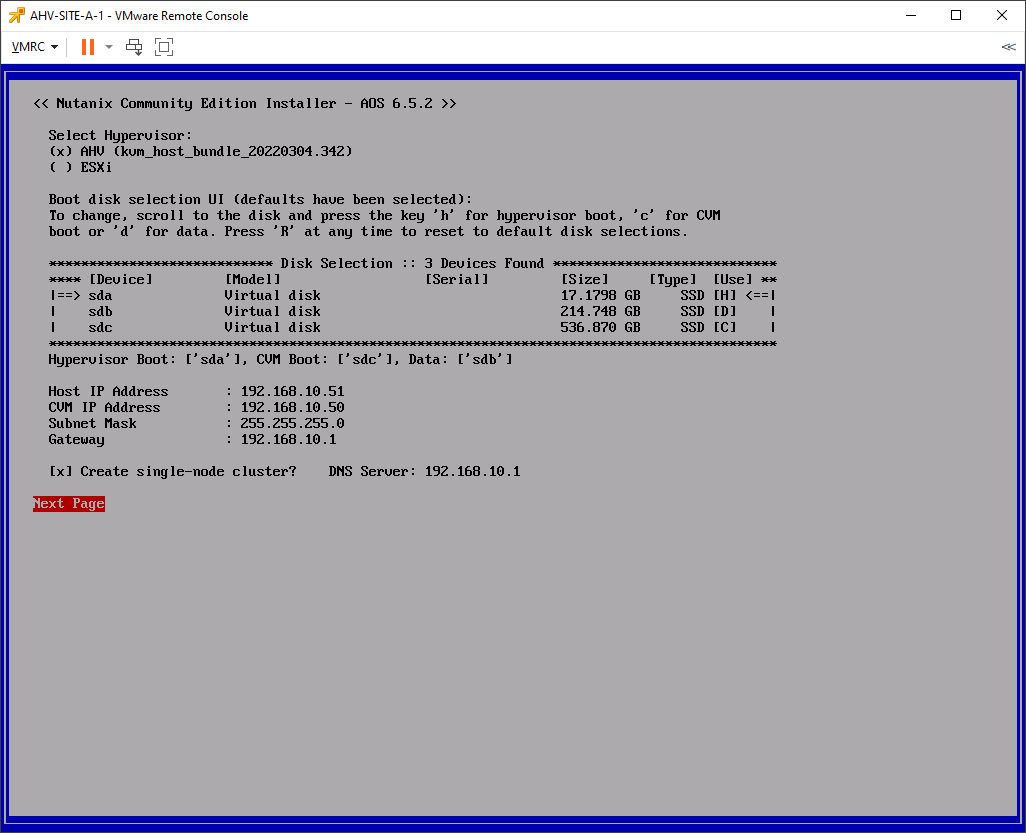Viewport: 1026px width, 833px height.
Task: Click the Hypervisor Boot summary line
Action: [x=281, y=360]
